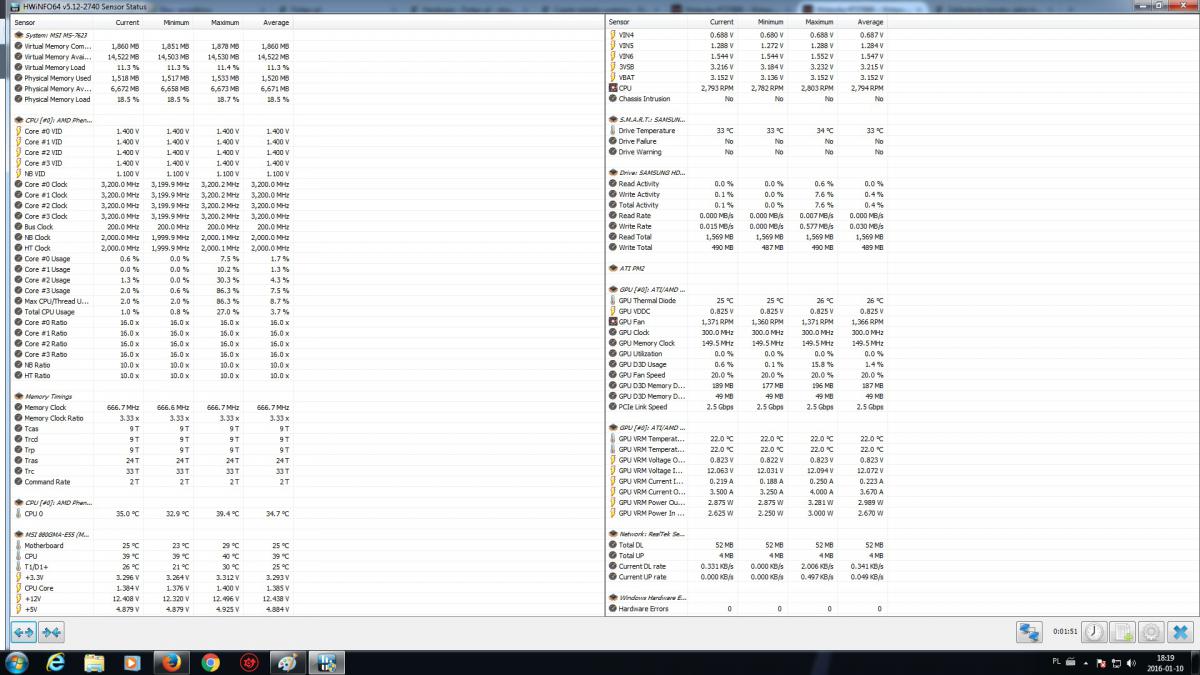Click the Total UP network row
The height and width of the screenshot is (675, 1200).
coord(747,556)
